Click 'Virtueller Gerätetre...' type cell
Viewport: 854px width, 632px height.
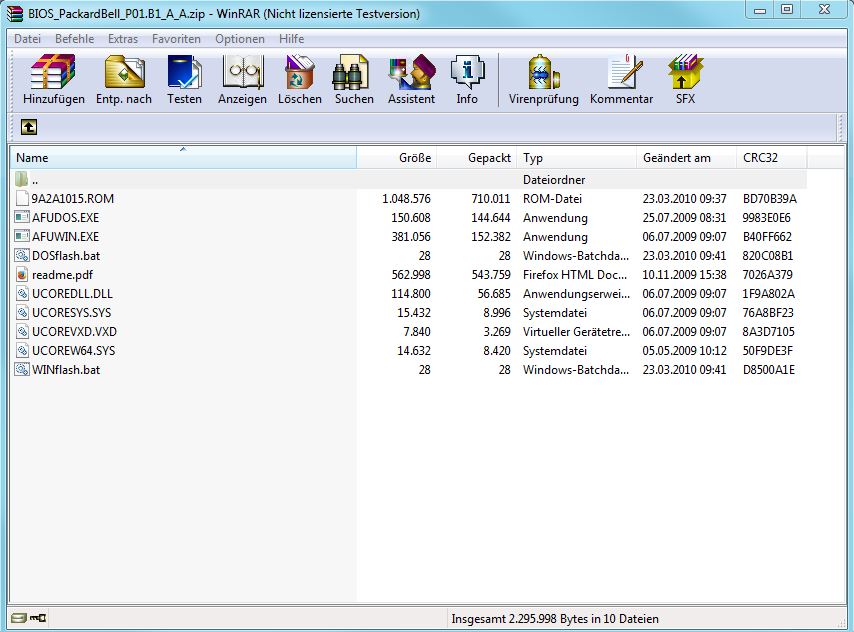(576, 332)
